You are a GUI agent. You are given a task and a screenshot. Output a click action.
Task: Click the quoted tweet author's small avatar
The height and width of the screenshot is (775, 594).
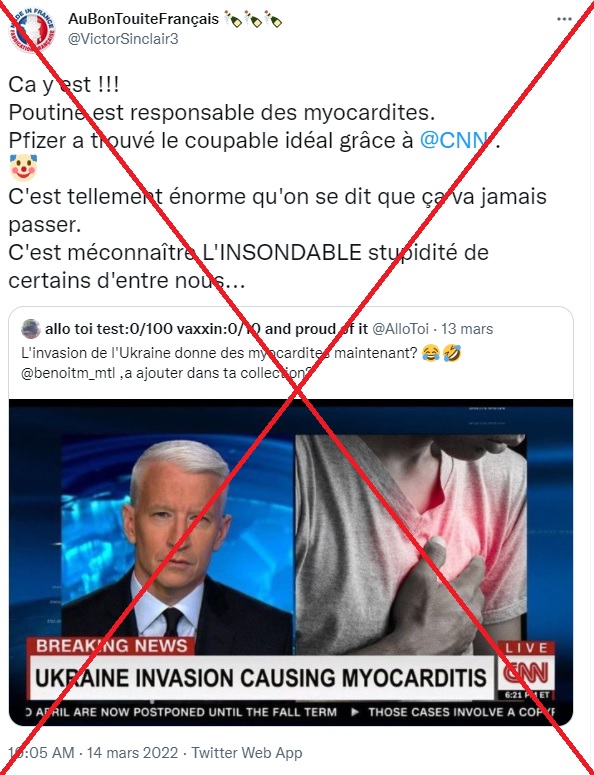pos(31,329)
